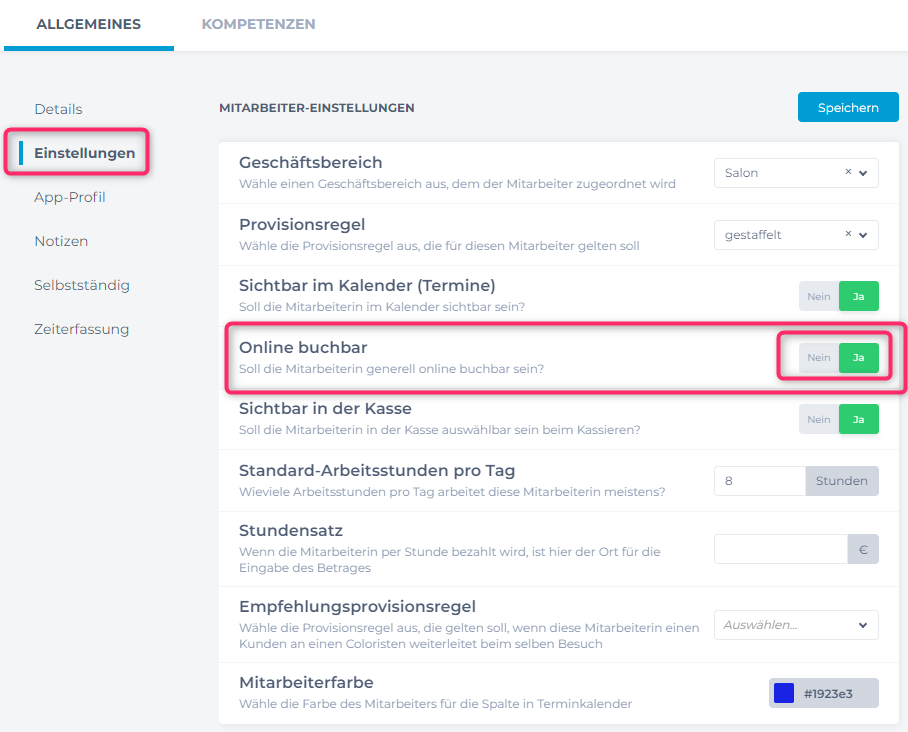
Task: Show the Zeiterfassung section
Action: [81, 329]
